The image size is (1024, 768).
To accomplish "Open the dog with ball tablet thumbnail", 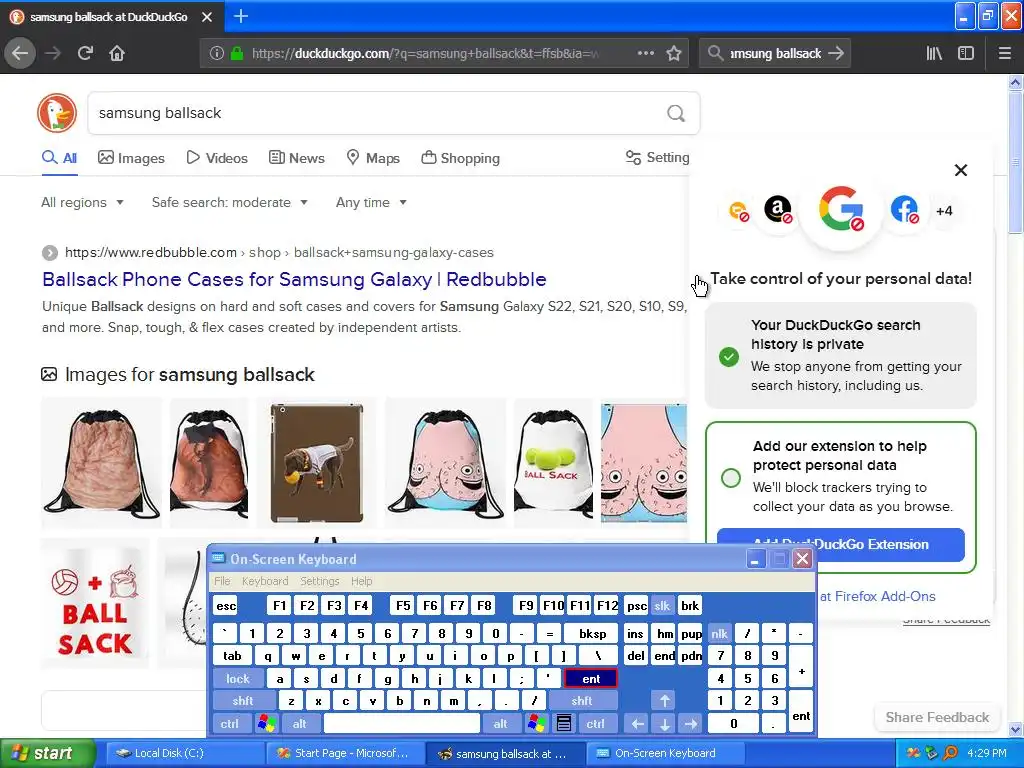I will tap(317, 463).
